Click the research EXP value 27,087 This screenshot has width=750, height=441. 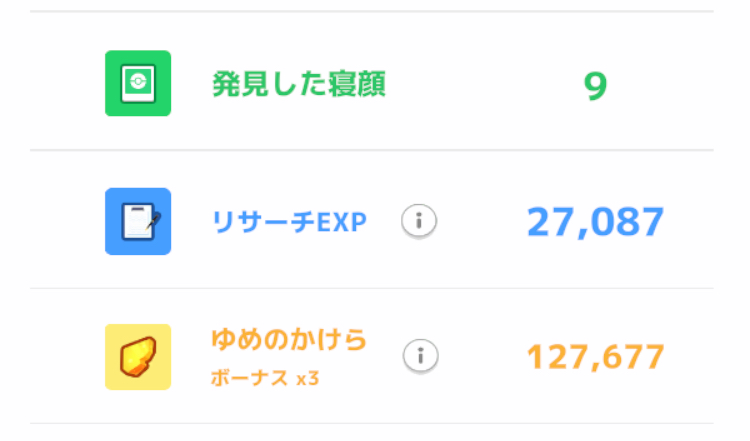(x=596, y=222)
